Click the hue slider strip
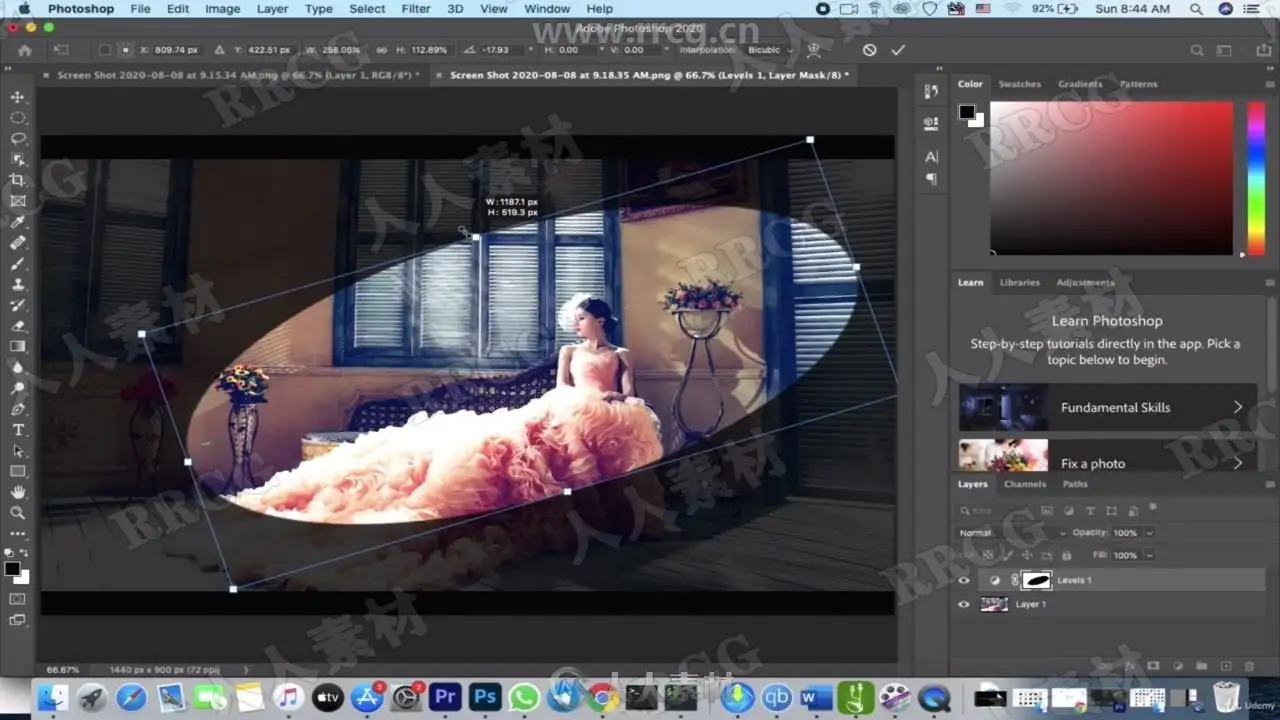The height and width of the screenshot is (720, 1280). [x=1256, y=178]
